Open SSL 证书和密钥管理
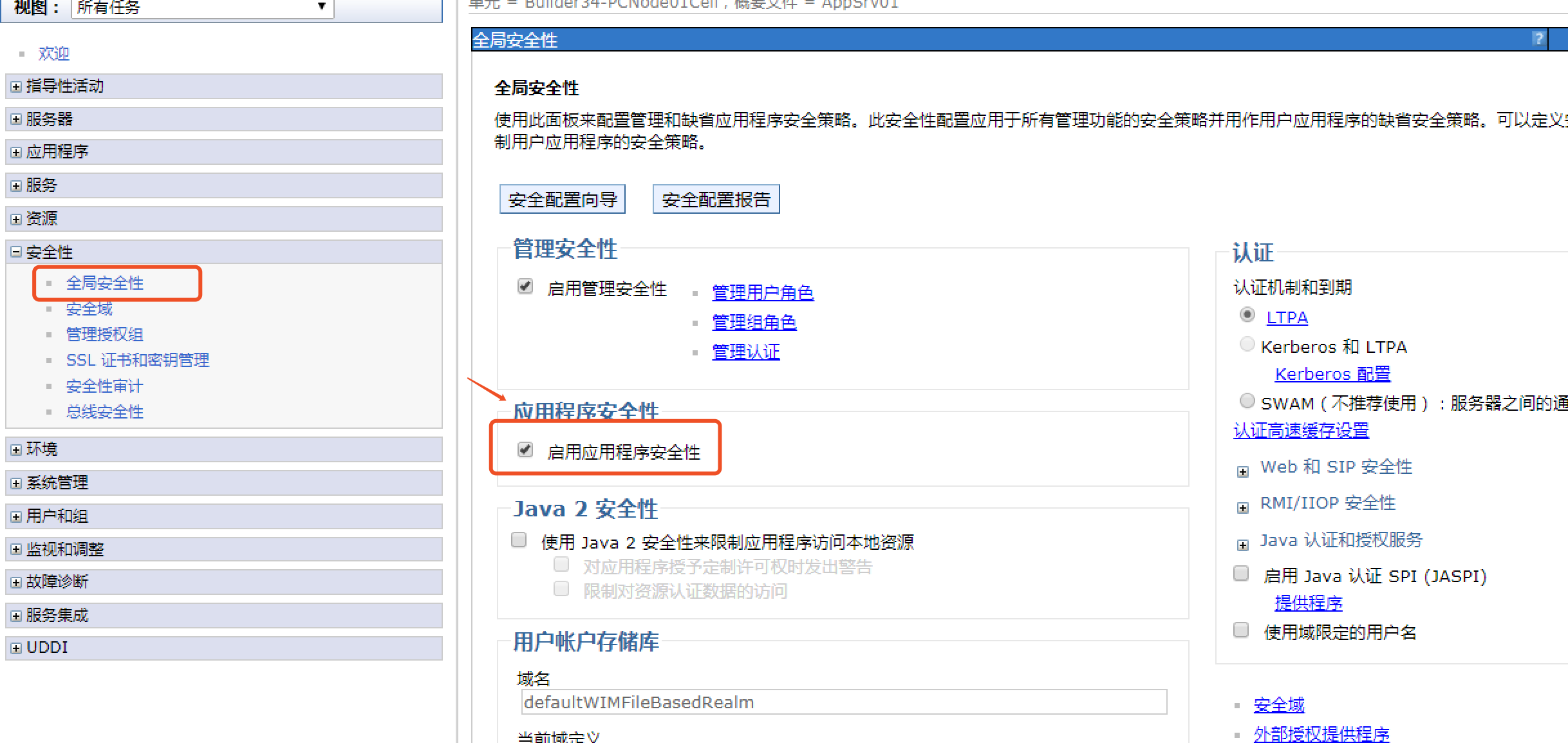 [138, 361]
